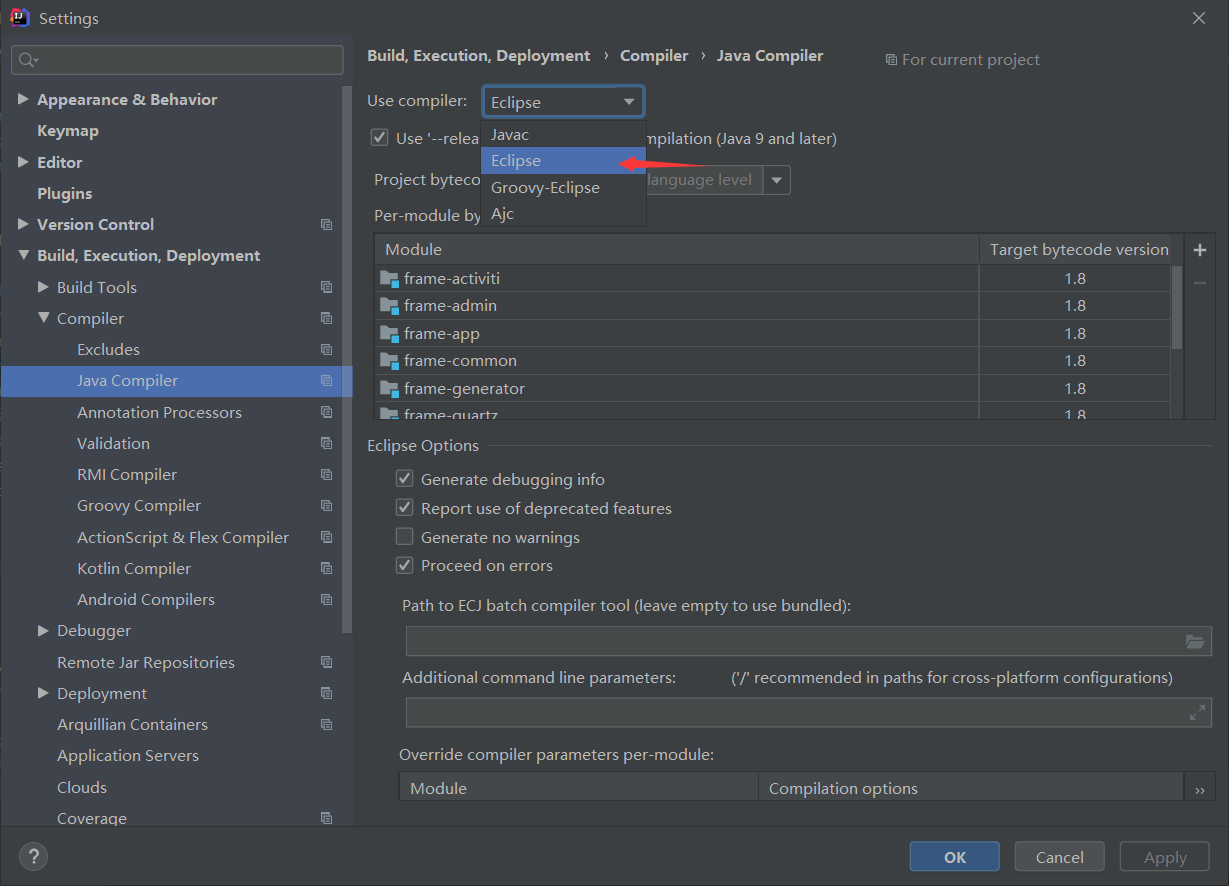Expand the Deployment node
Screen dimensions: 1229x886
43,693
